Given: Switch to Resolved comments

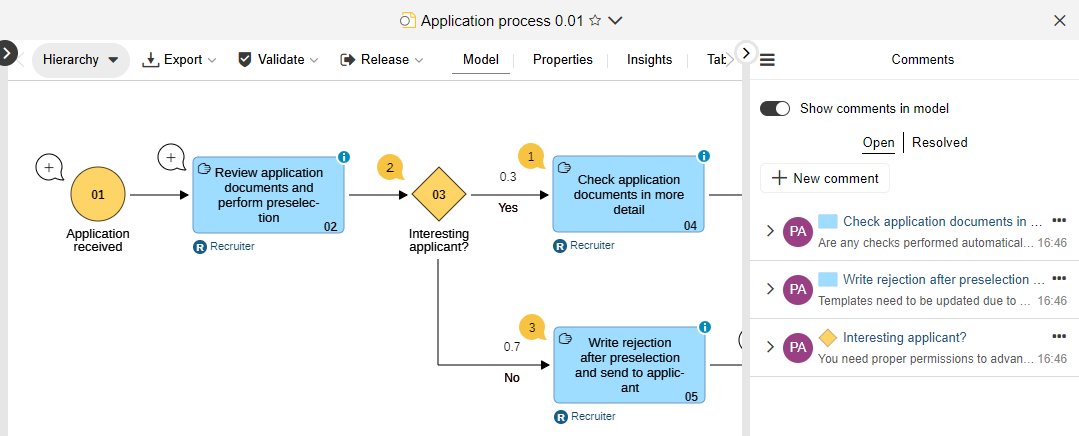Looking at the screenshot, I should tap(939, 142).
